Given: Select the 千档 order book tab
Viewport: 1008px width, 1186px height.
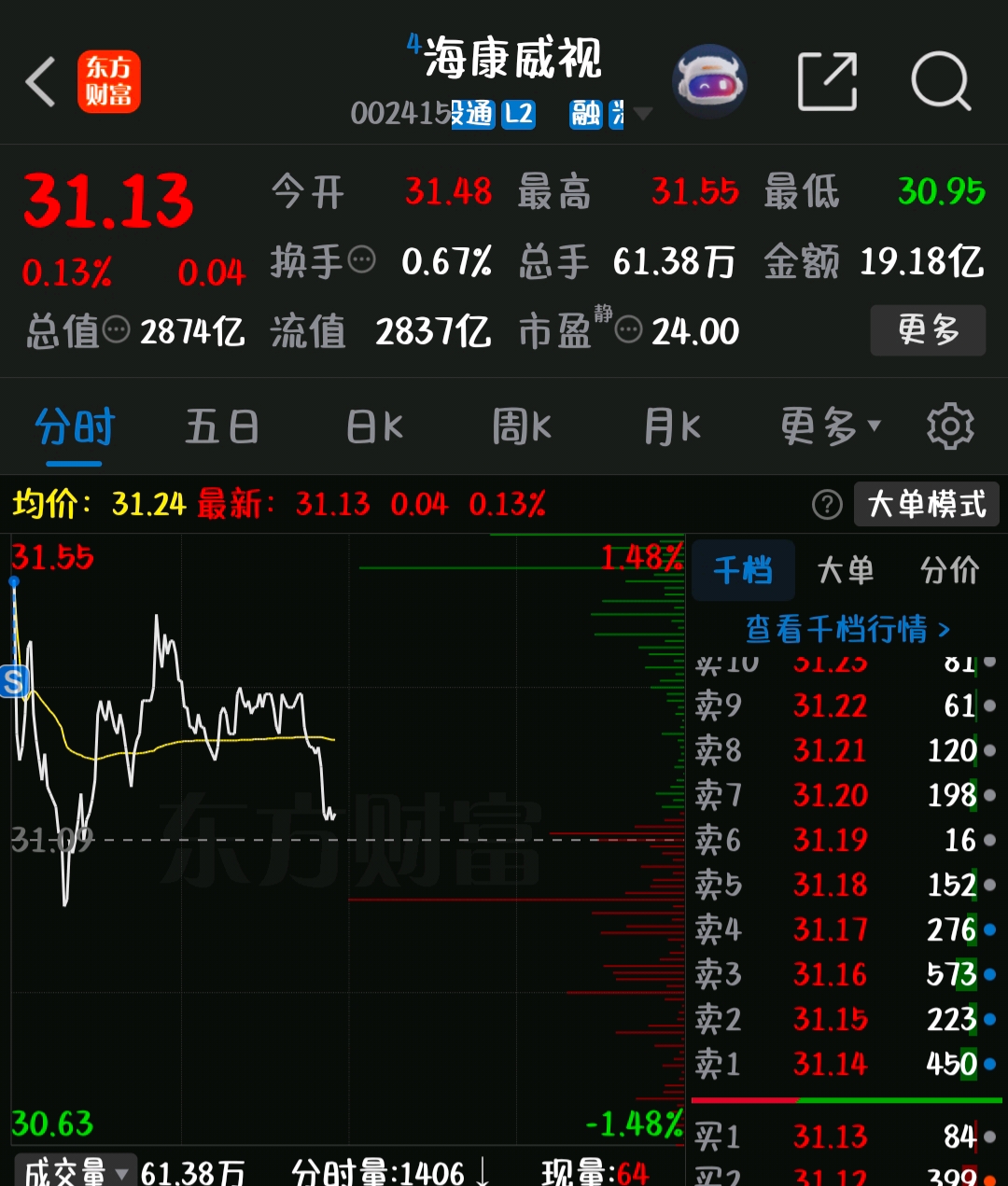Looking at the screenshot, I should [x=743, y=569].
